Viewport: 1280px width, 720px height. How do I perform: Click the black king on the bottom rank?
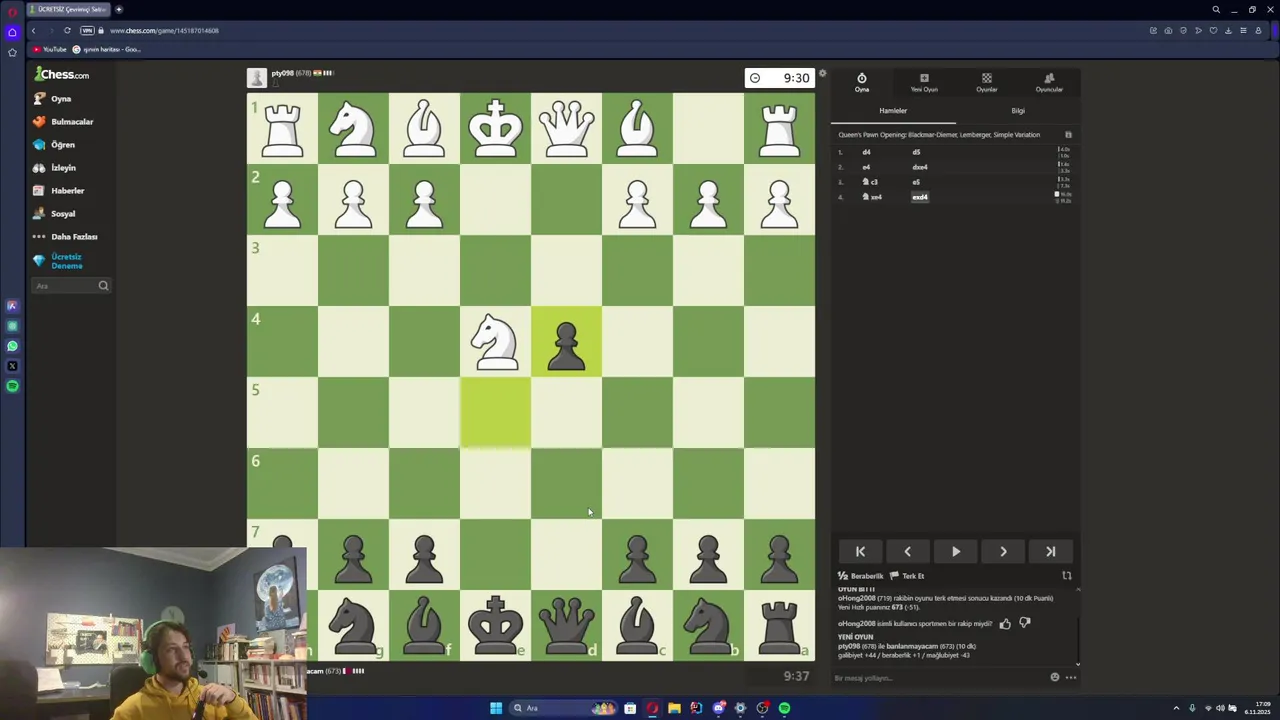[x=495, y=625]
